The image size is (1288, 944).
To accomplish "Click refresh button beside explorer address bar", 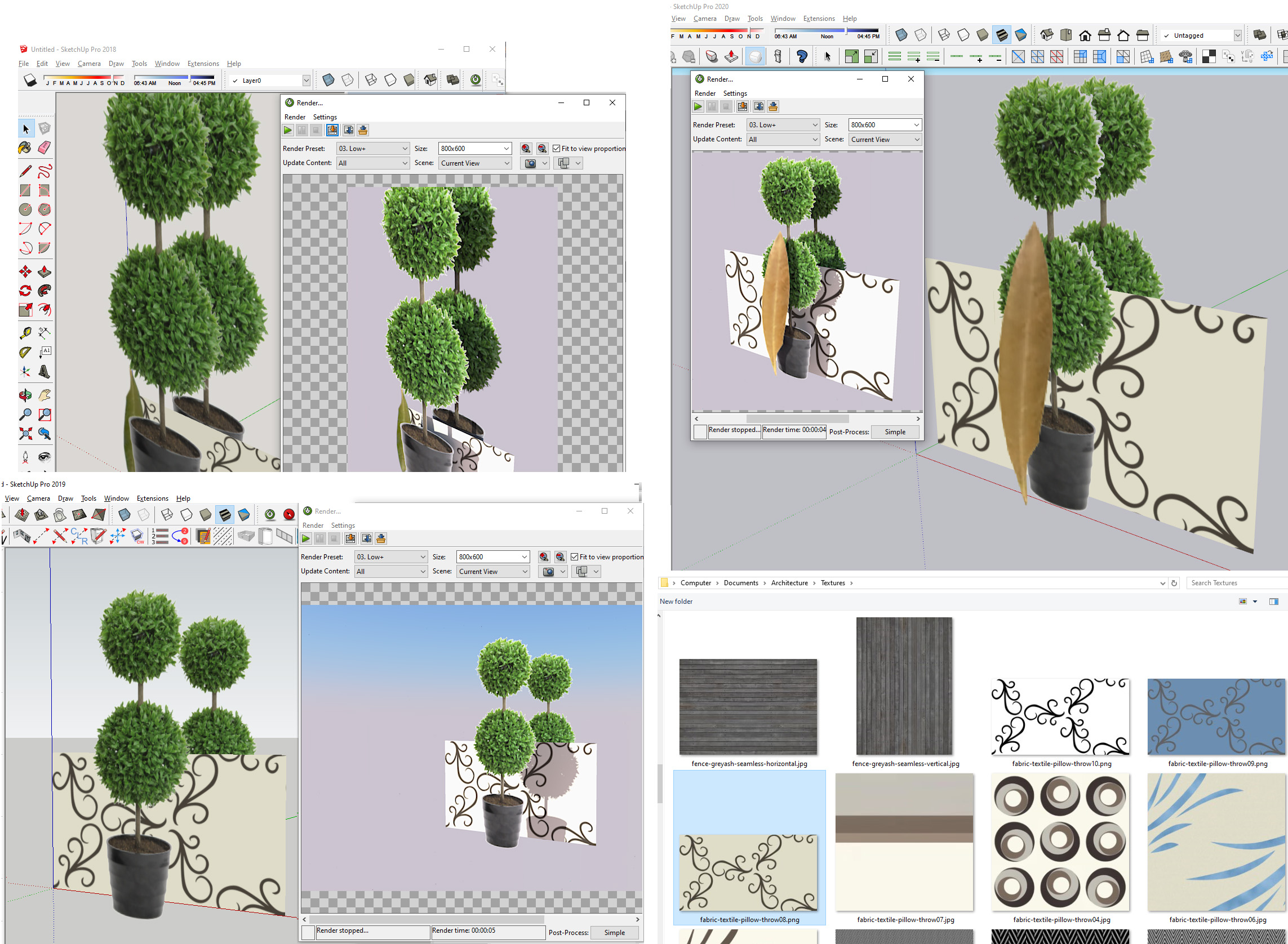I will coord(1174,584).
